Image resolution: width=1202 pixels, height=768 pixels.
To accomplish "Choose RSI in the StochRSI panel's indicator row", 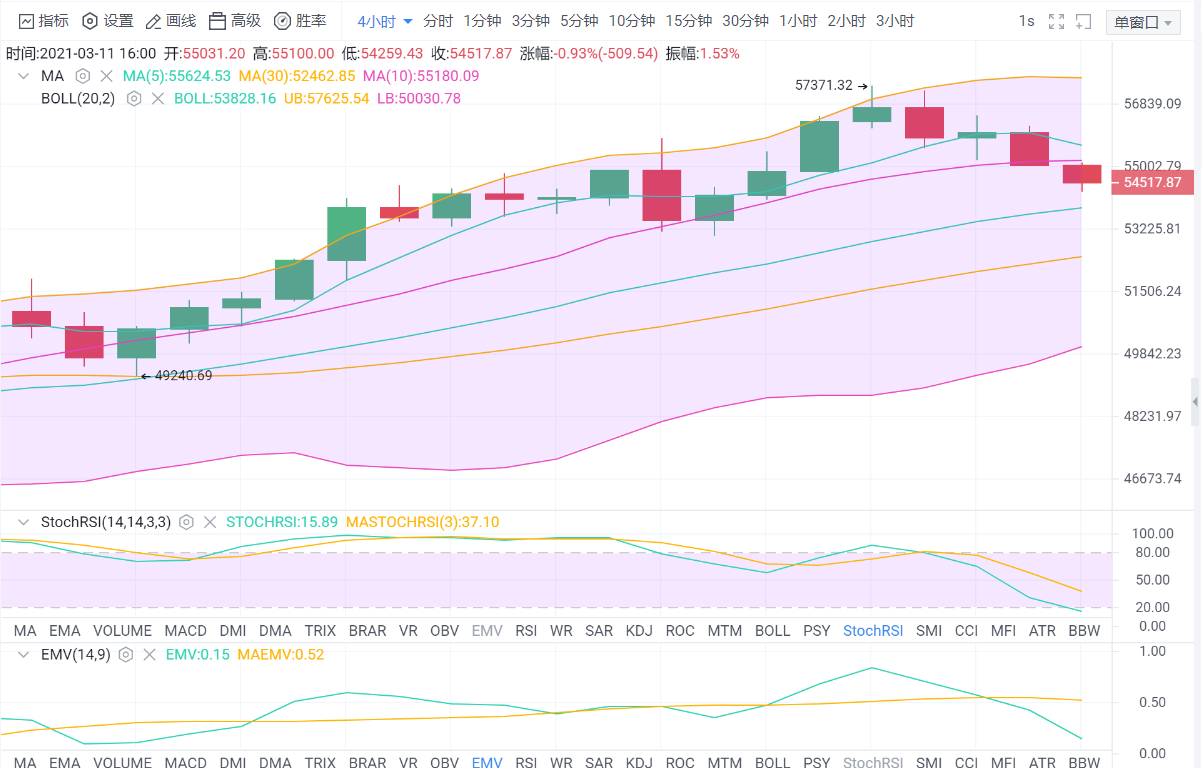I will [526, 631].
